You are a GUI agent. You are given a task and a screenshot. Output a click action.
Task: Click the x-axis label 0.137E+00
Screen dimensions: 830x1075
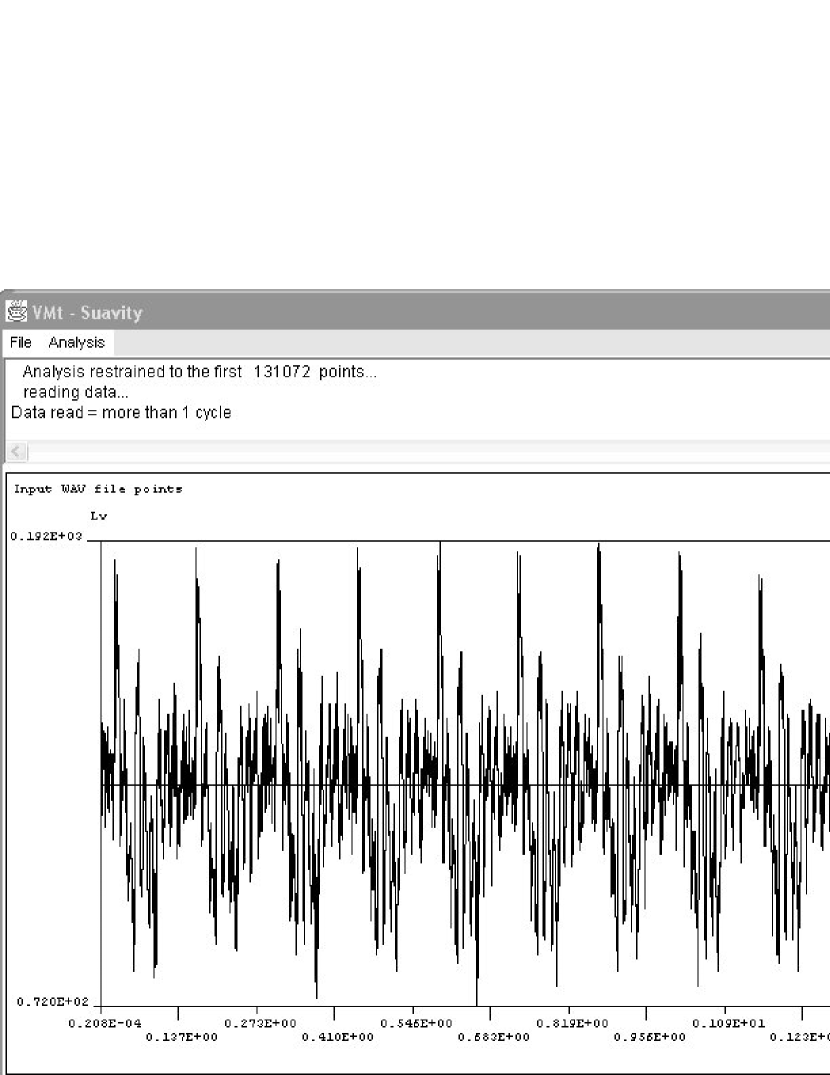tap(182, 1037)
